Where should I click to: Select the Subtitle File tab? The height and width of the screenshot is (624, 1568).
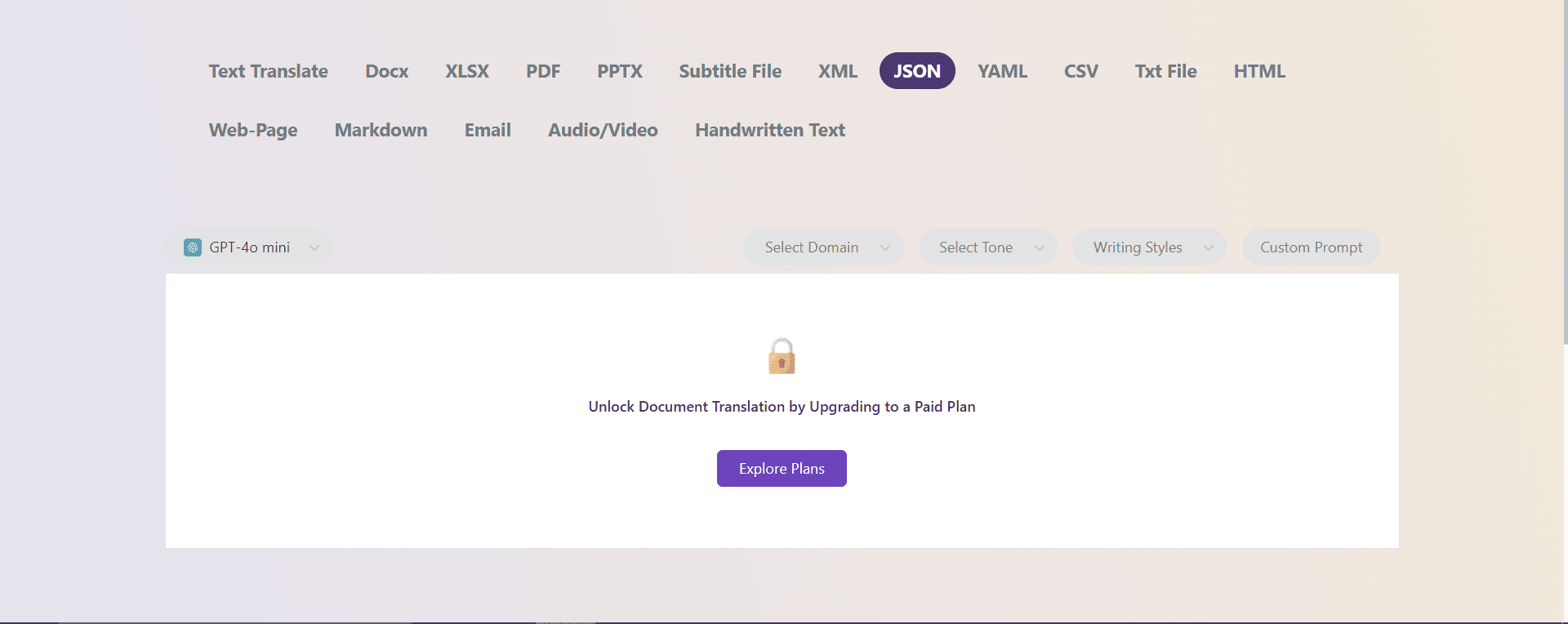point(730,71)
